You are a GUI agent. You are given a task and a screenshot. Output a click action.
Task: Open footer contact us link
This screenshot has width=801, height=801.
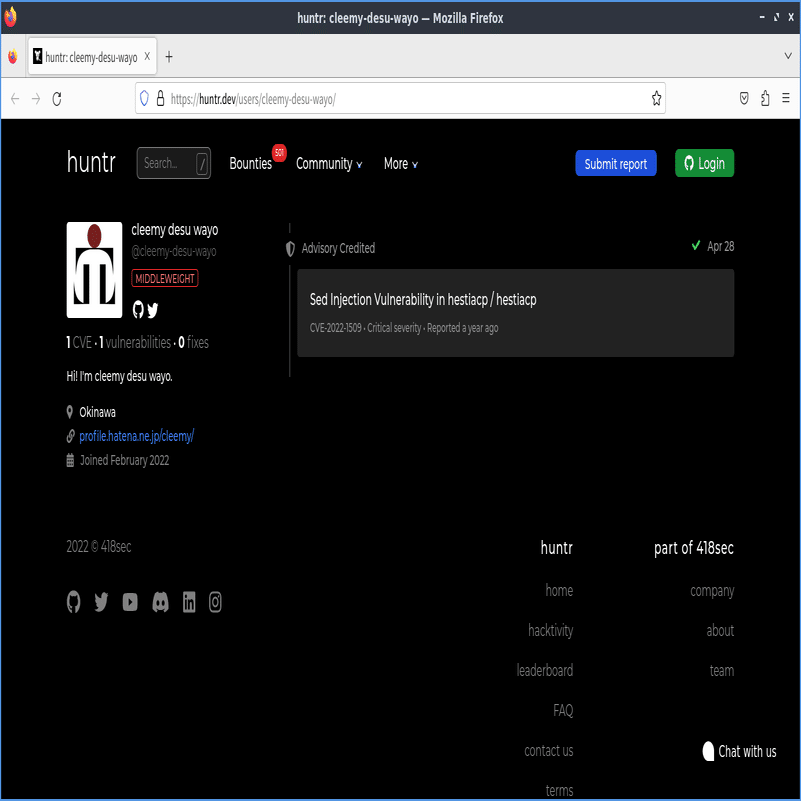549,751
